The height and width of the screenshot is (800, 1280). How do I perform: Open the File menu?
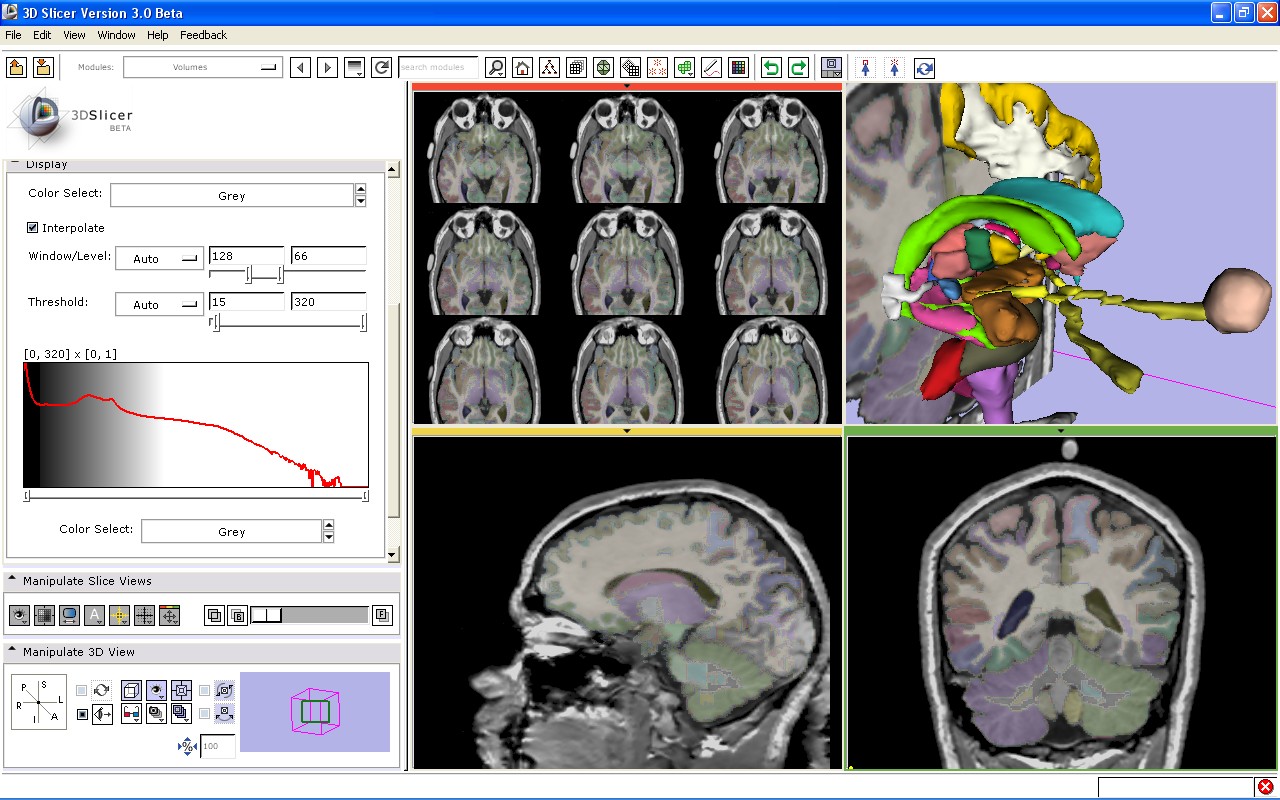[13, 35]
